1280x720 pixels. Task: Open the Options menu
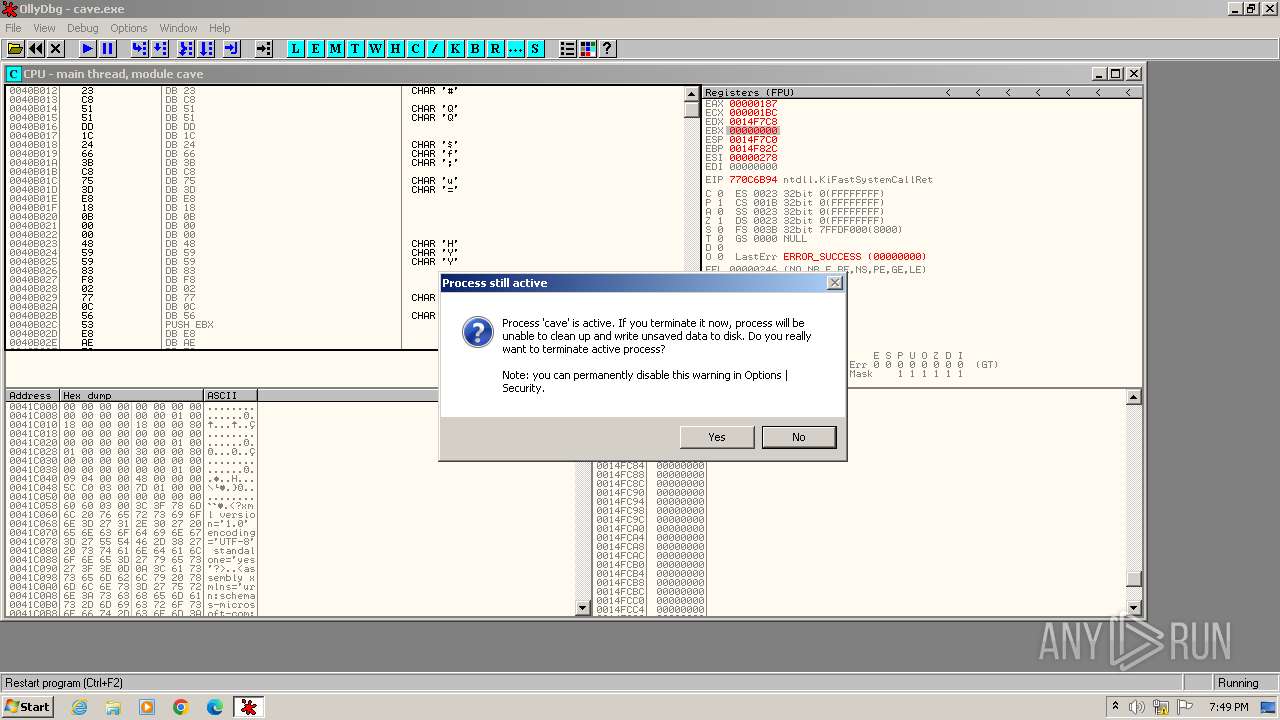[129, 28]
